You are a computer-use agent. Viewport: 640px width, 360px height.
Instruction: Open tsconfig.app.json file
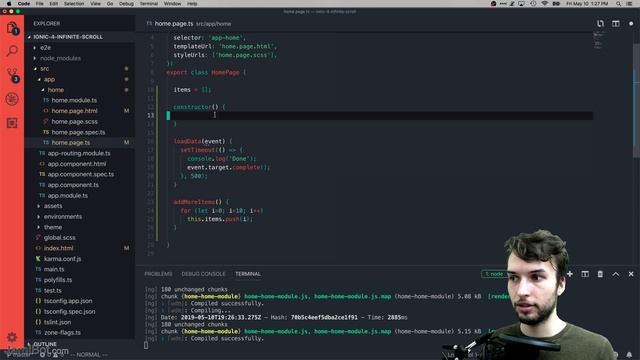(68, 301)
